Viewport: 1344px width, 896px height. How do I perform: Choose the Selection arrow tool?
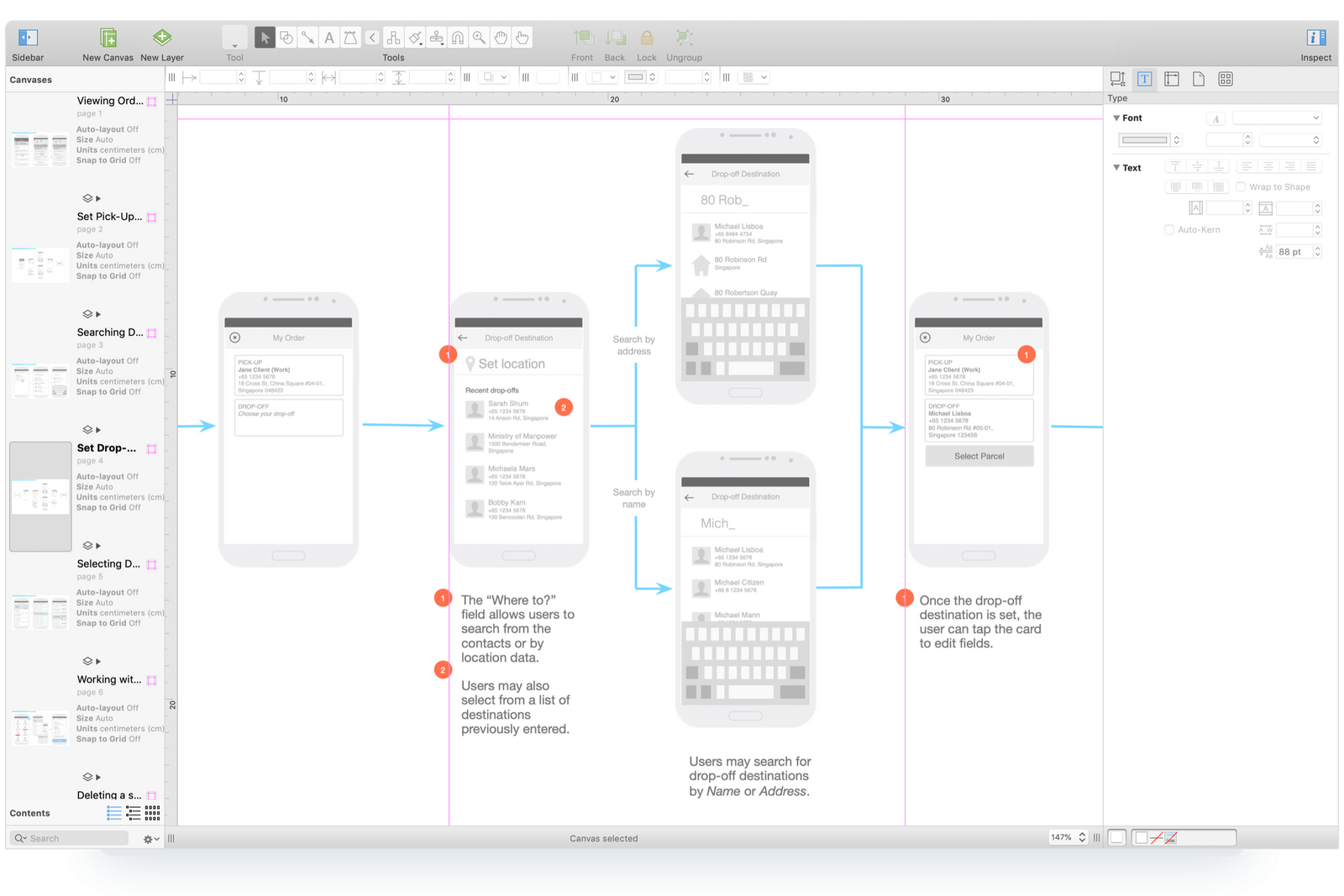[265, 38]
